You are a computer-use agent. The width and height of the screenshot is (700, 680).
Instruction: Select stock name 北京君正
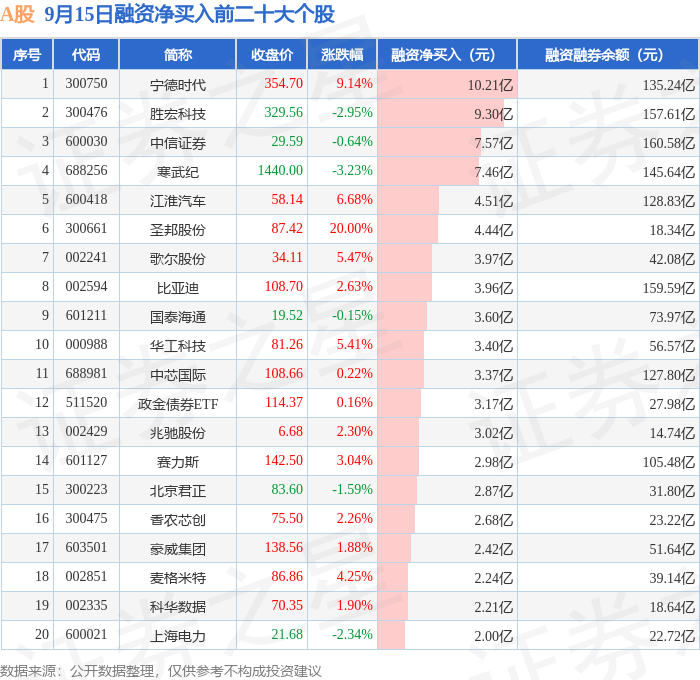(178, 491)
